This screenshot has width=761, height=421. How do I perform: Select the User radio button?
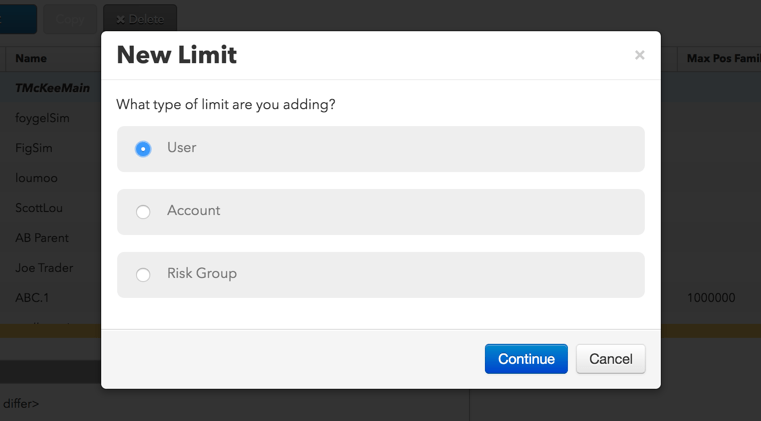click(143, 149)
